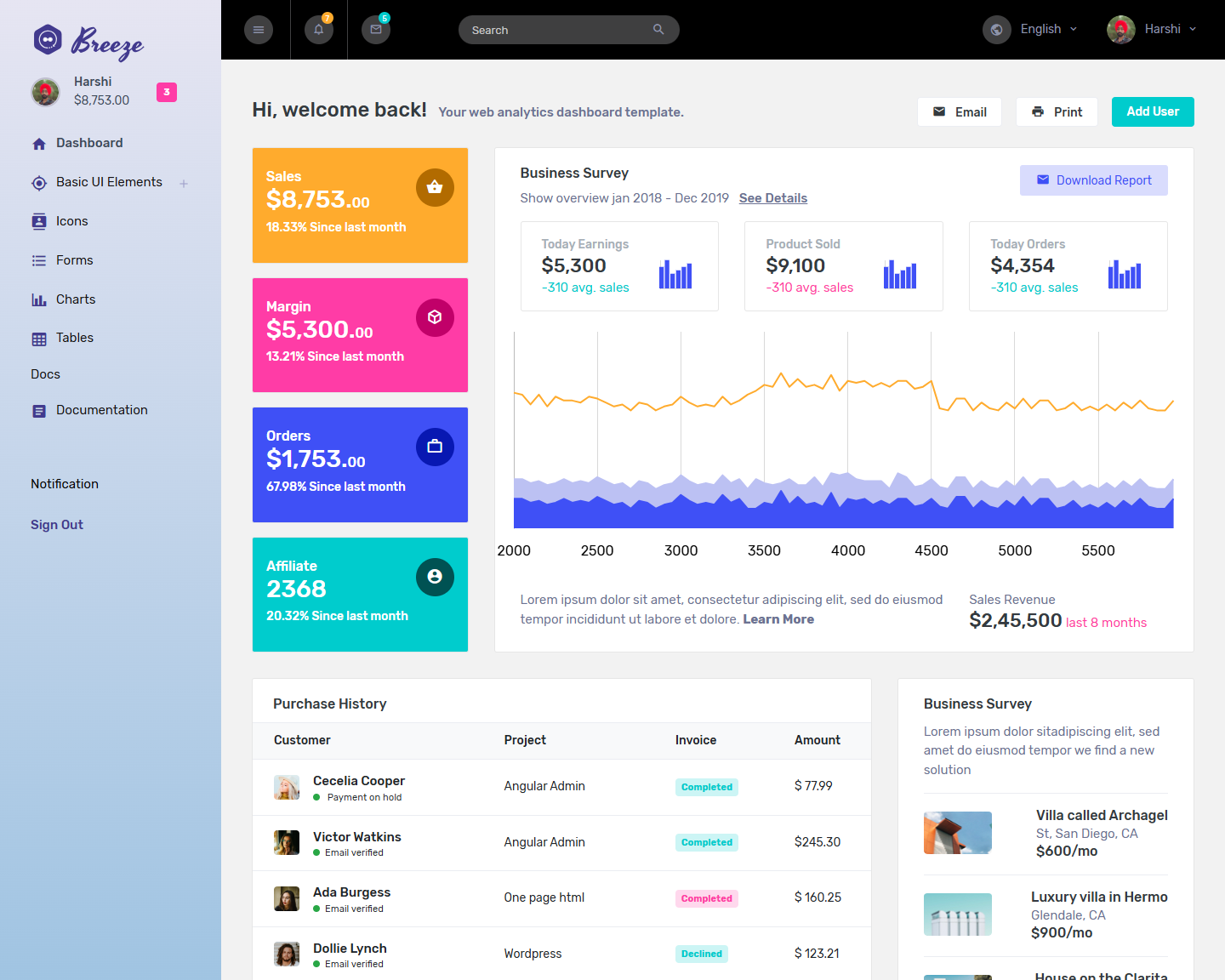The height and width of the screenshot is (980, 1225).
Task: Click the Download Report button
Action: 1093,180
